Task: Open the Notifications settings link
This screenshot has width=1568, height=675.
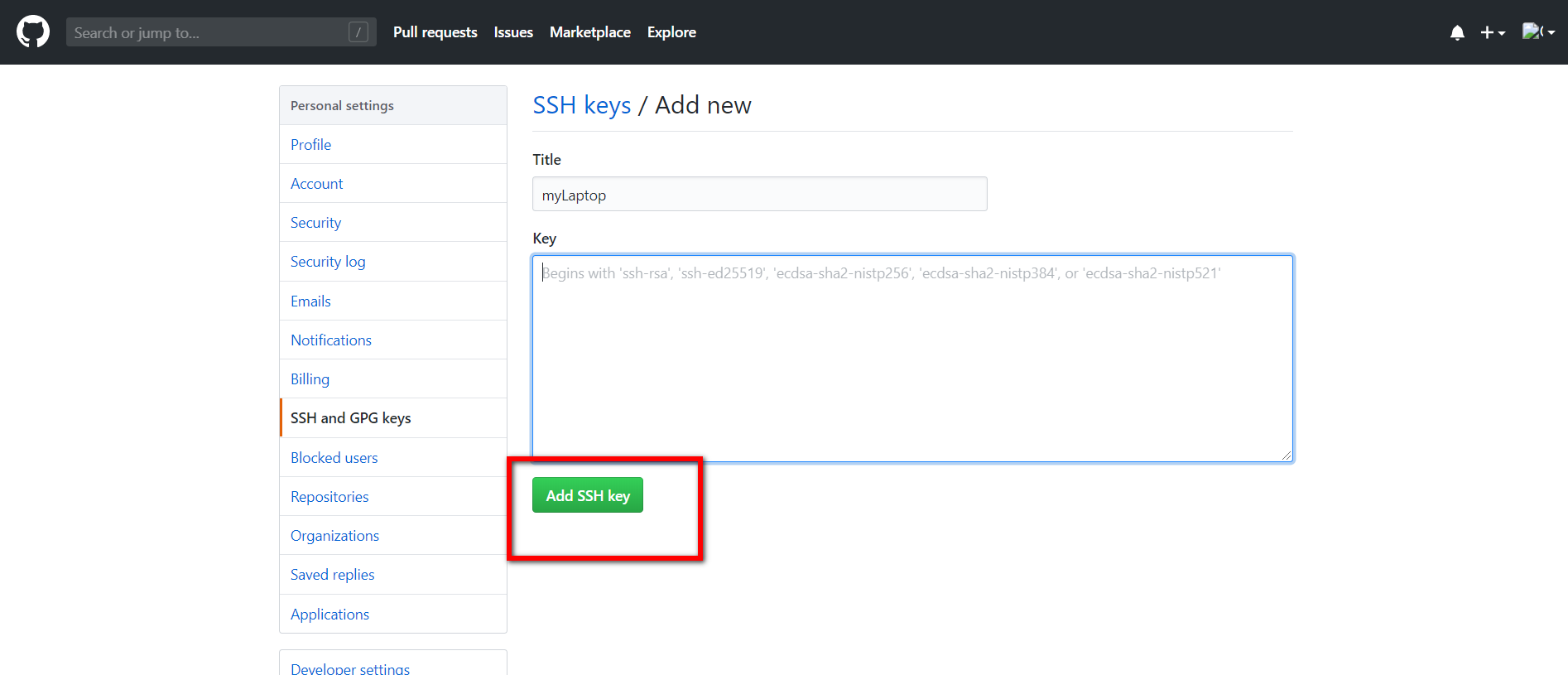Action: click(x=330, y=340)
